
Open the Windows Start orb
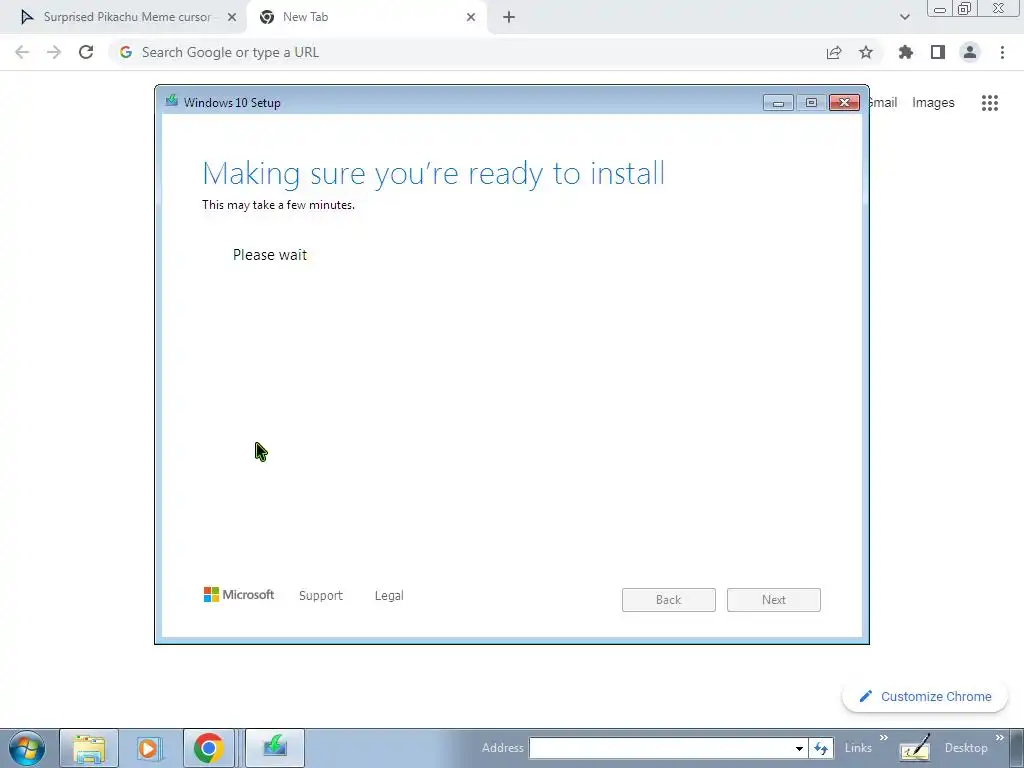pyautogui.click(x=27, y=748)
